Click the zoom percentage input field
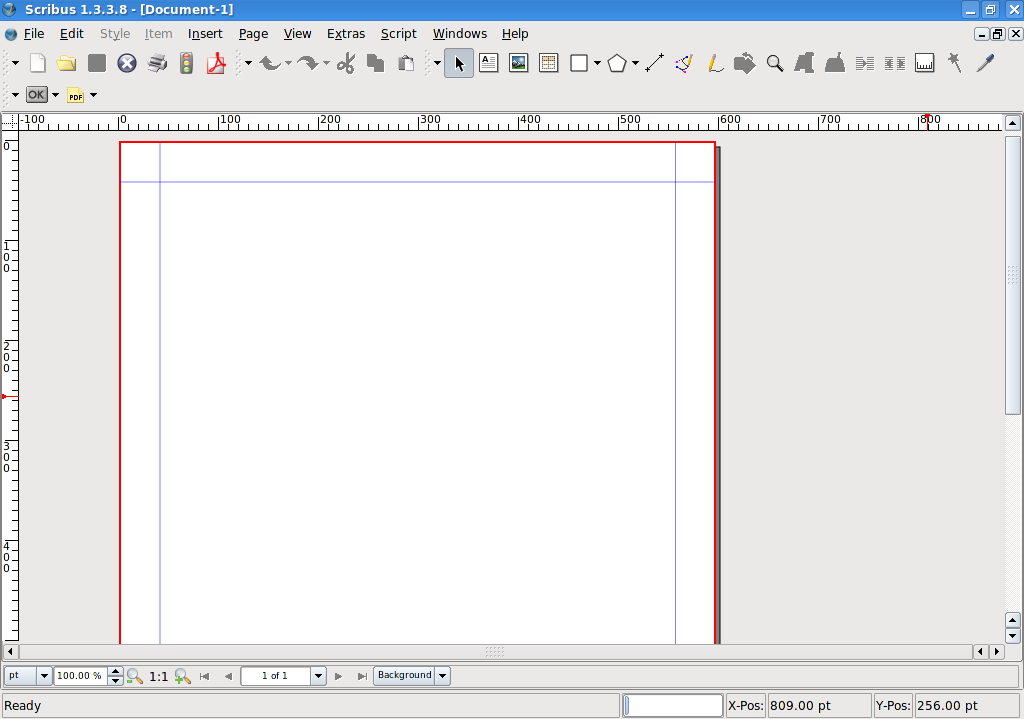Viewport: 1024px width, 719px height. point(80,676)
